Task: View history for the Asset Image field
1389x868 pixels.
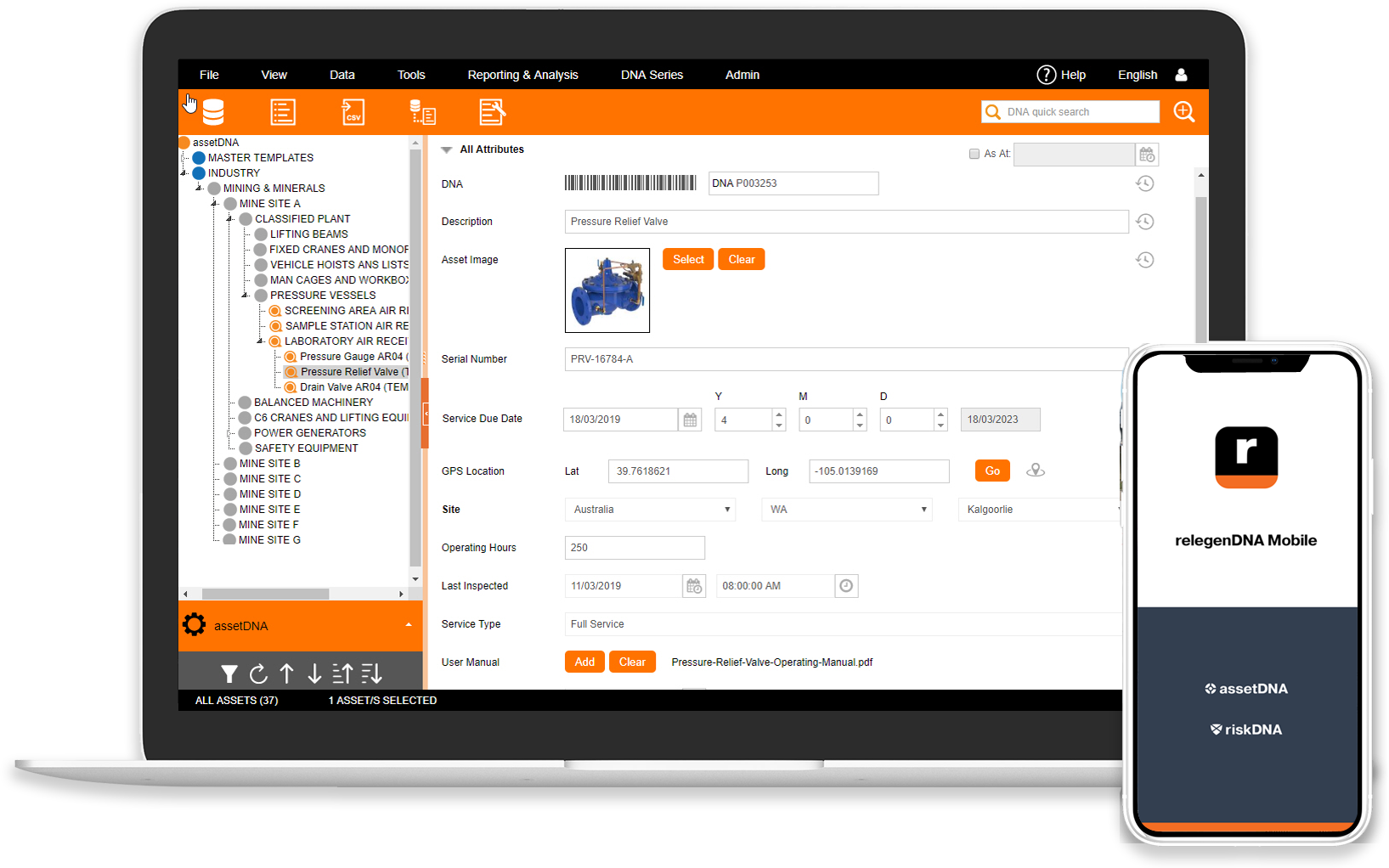Action: [x=1145, y=260]
